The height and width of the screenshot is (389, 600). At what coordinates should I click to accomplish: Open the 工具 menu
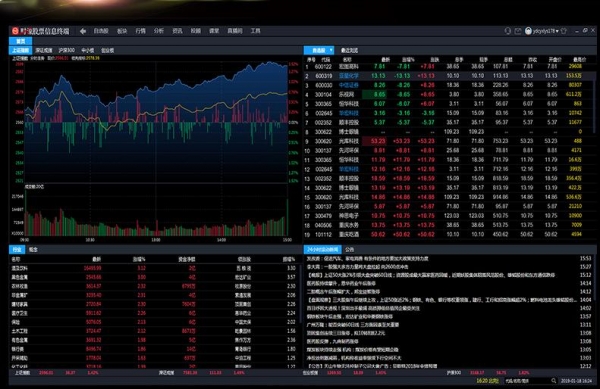255,31
